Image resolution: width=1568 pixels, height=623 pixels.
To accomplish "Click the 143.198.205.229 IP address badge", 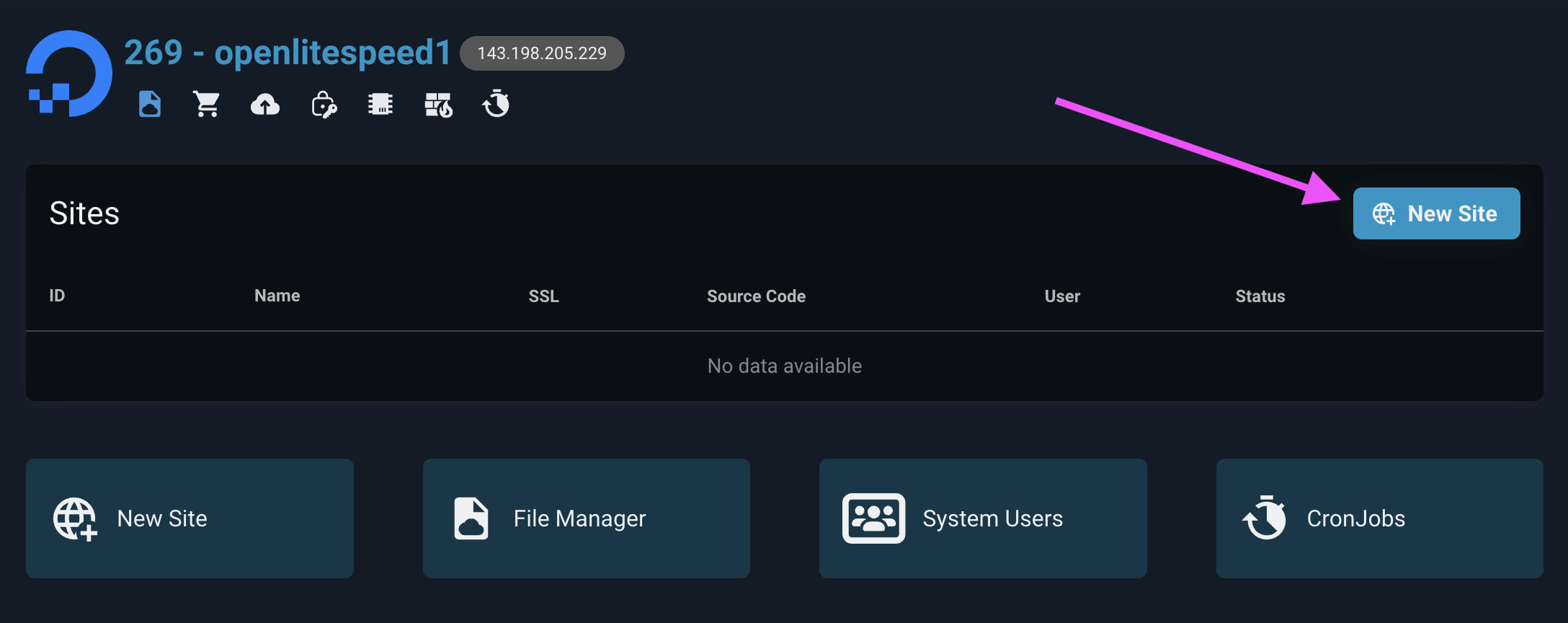I will tap(542, 53).
